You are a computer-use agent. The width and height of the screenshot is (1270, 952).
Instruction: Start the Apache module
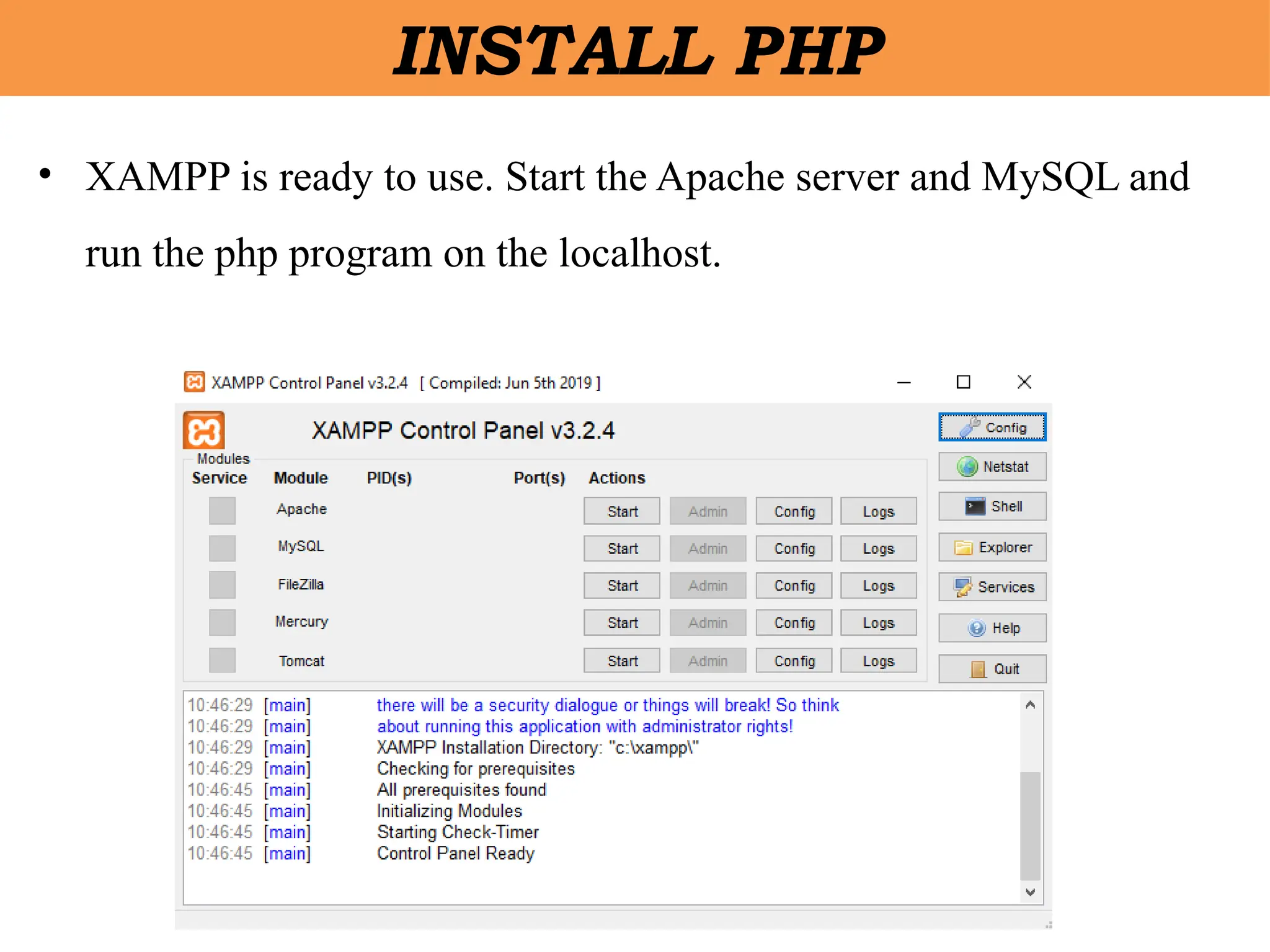(622, 511)
